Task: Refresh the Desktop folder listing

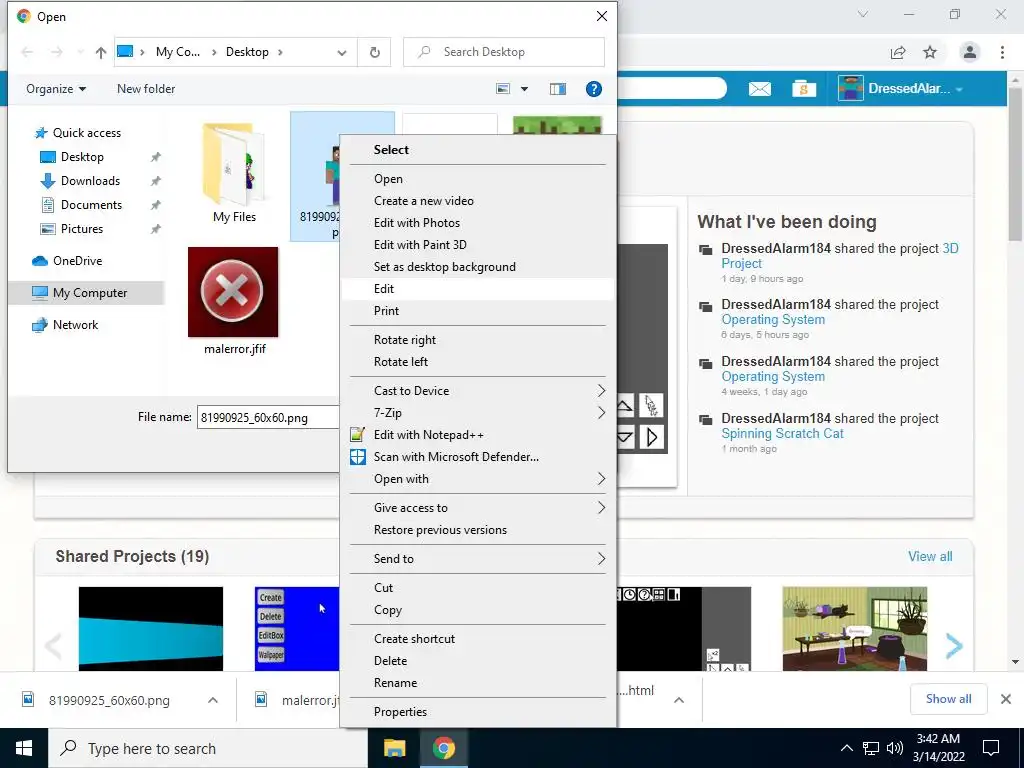Action: 374,52
